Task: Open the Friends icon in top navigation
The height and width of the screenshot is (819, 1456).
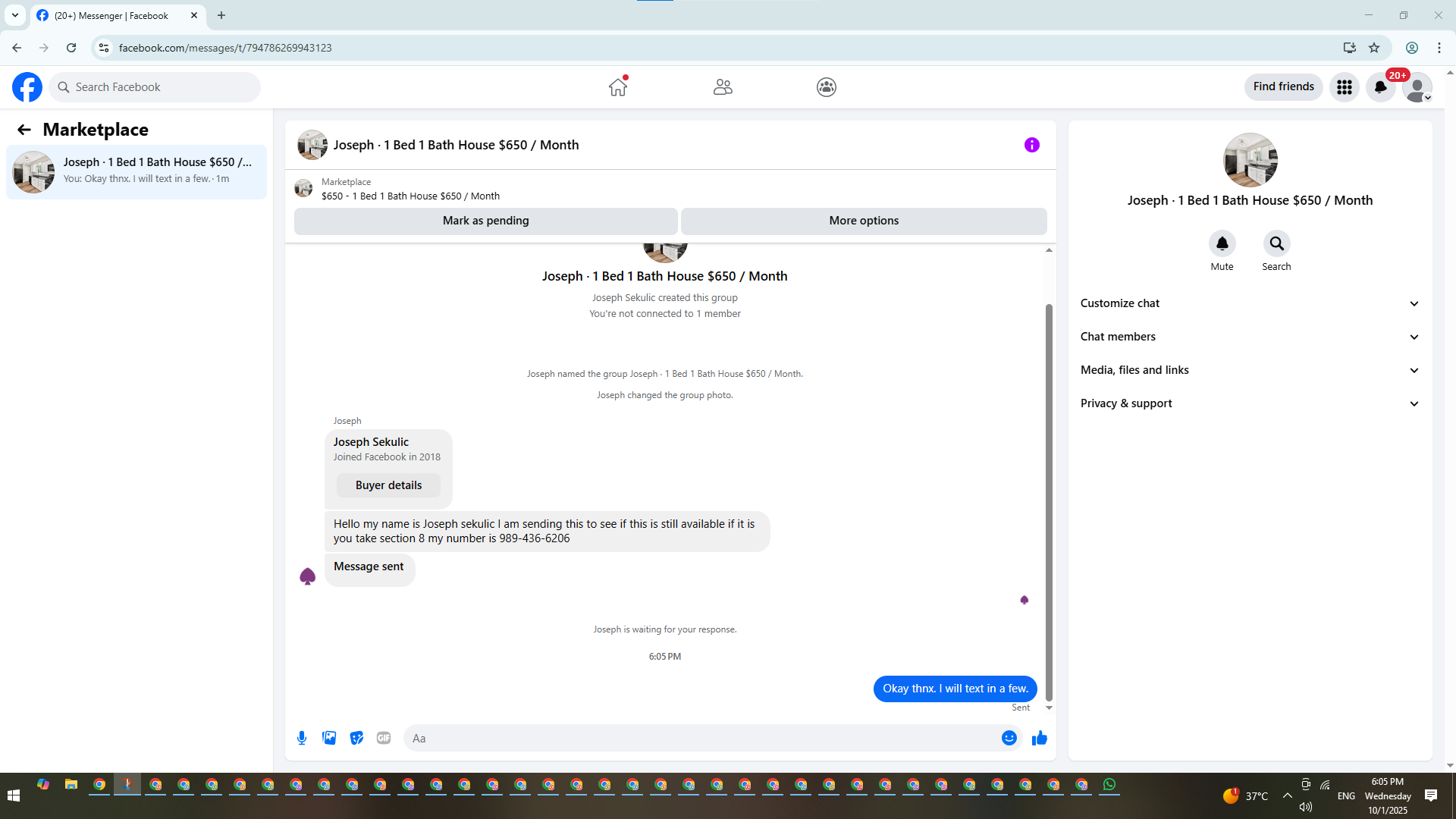Action: tap(723, 87)
